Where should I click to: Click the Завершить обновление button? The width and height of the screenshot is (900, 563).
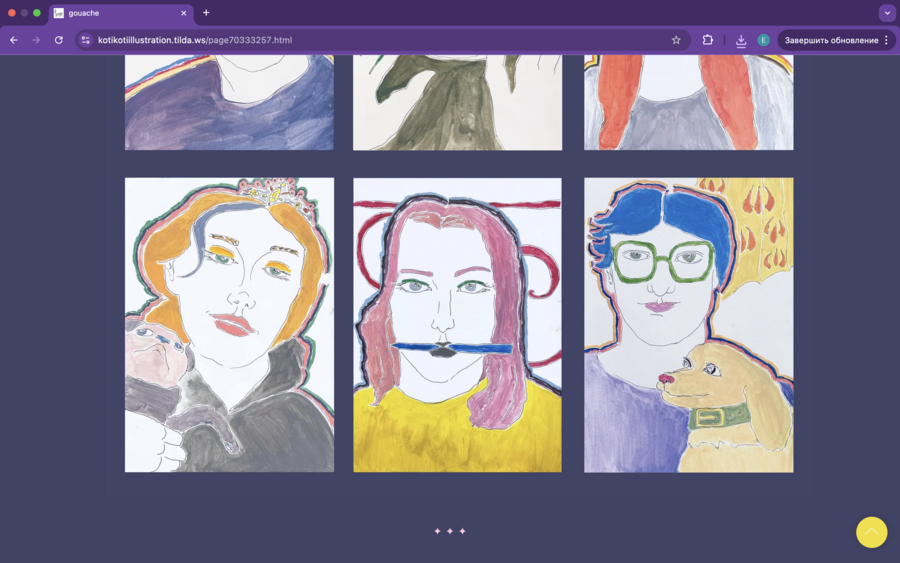[831, 40]
